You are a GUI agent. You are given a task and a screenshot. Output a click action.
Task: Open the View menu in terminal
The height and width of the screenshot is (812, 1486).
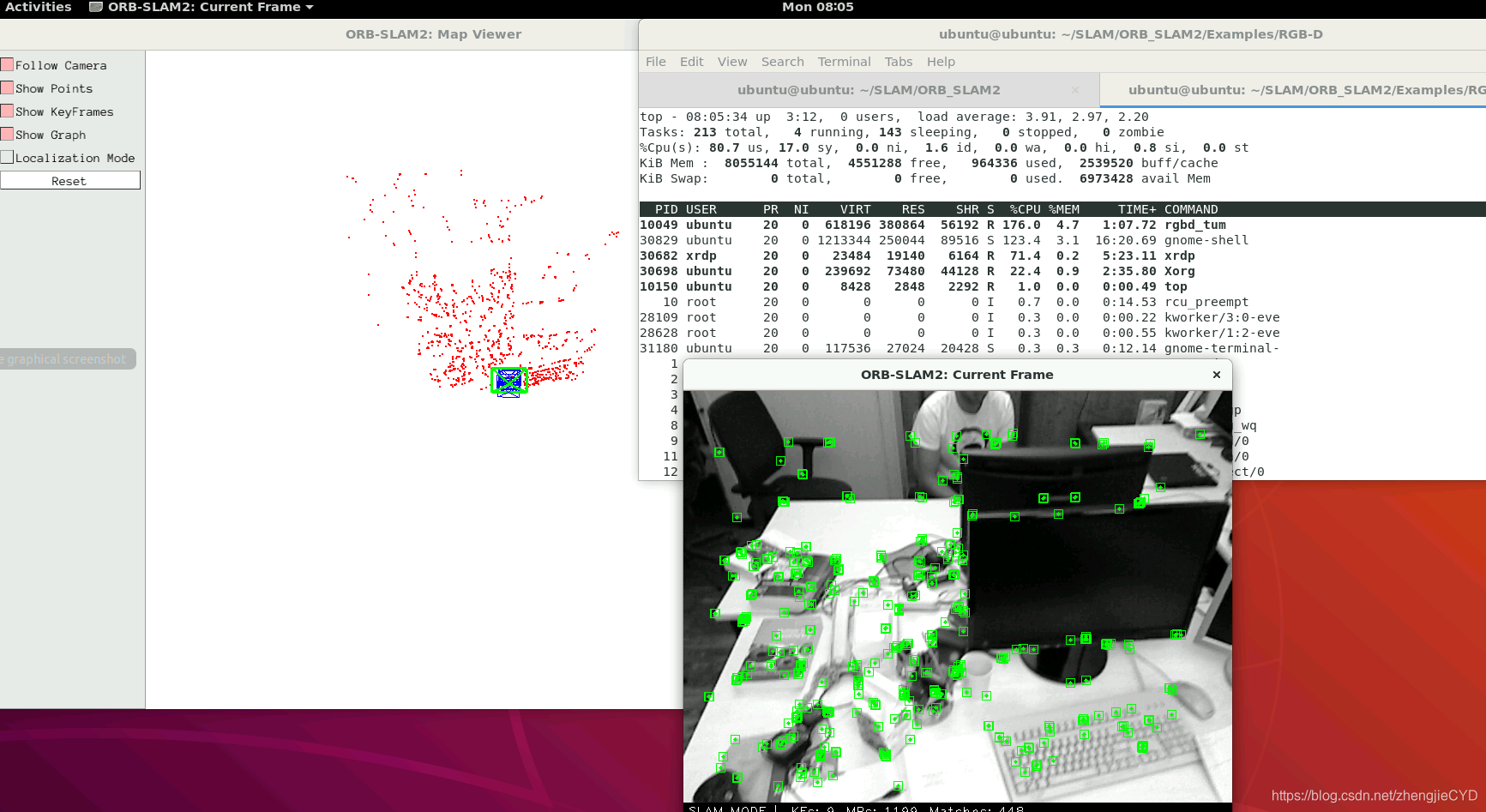[732, 62]
